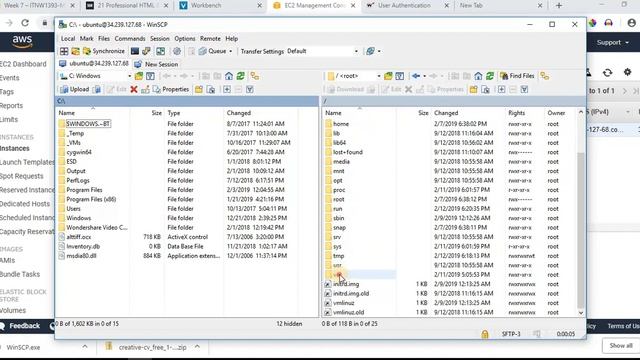Click the Instances link in AWS sidebar
The image size is (640, 360).
[x=15, y=148]
